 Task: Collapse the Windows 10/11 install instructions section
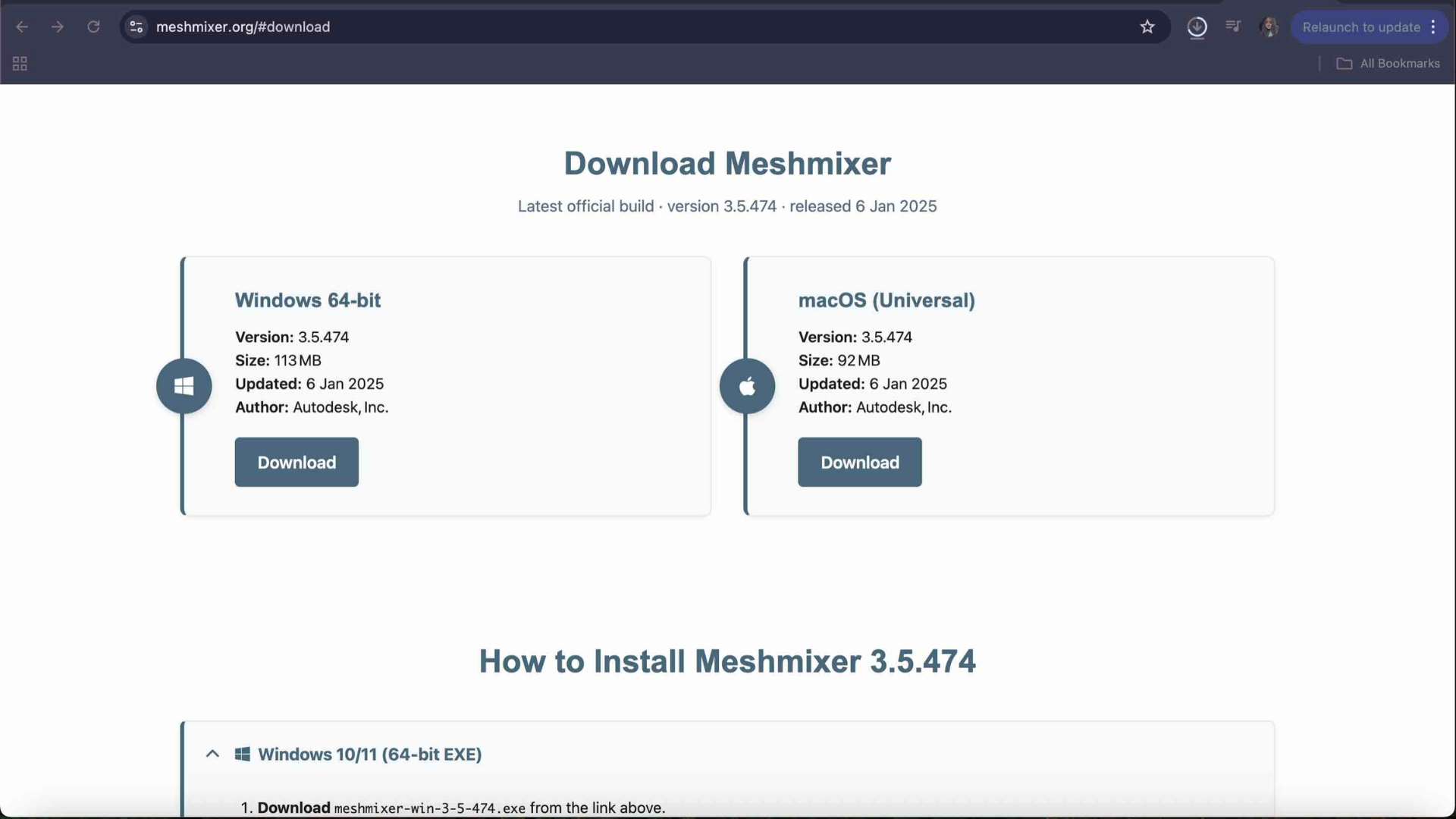point(212,754)
